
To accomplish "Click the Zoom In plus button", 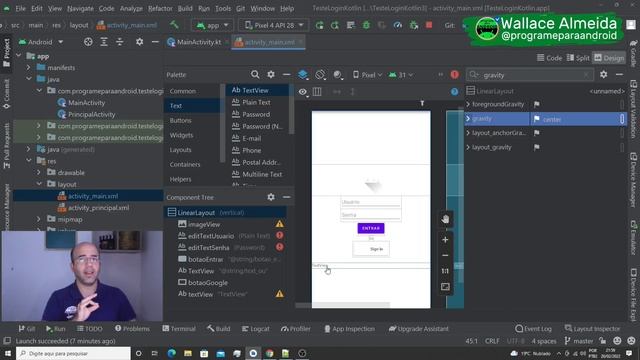I will click(445, 240).
